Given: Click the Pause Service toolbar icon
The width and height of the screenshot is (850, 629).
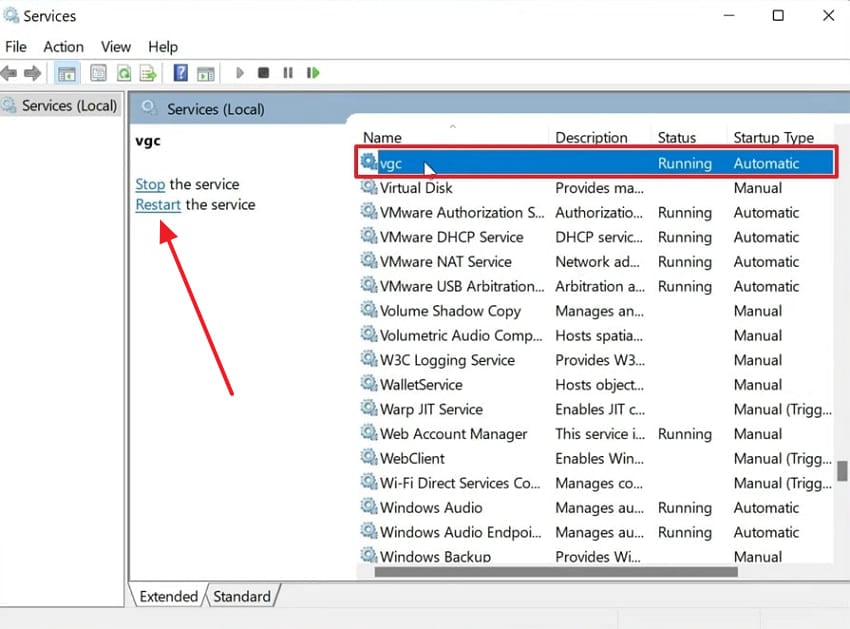Looking at the screenshot, I should 288,73.
